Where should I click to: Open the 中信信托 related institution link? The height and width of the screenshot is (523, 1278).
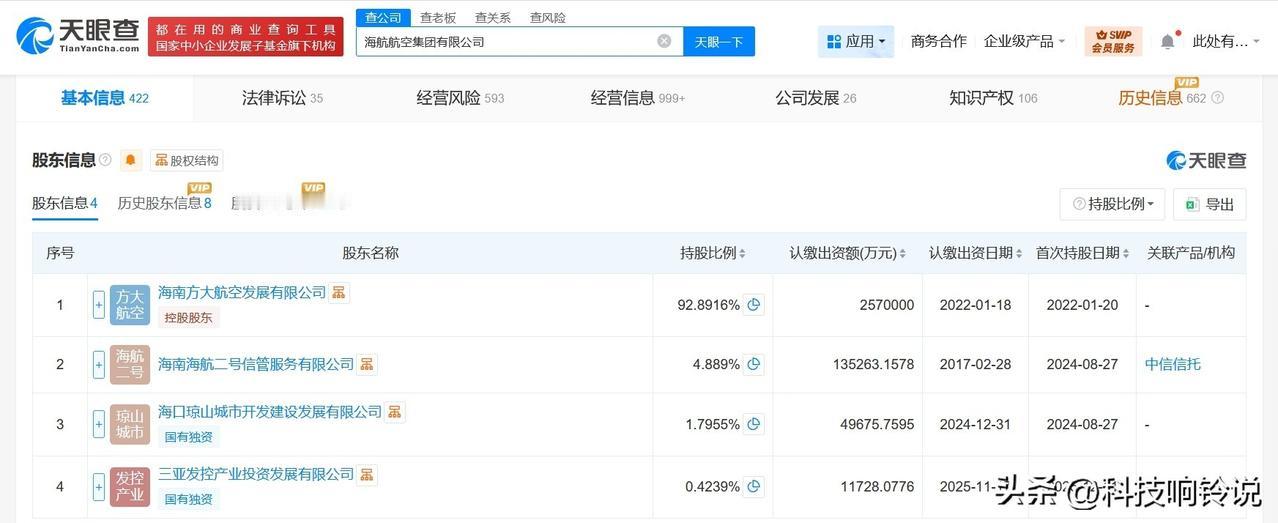pos(1173,365)
